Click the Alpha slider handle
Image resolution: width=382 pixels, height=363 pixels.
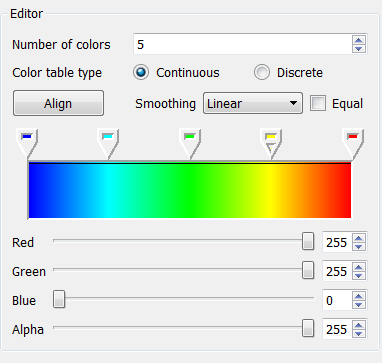(x=308, y=328)
